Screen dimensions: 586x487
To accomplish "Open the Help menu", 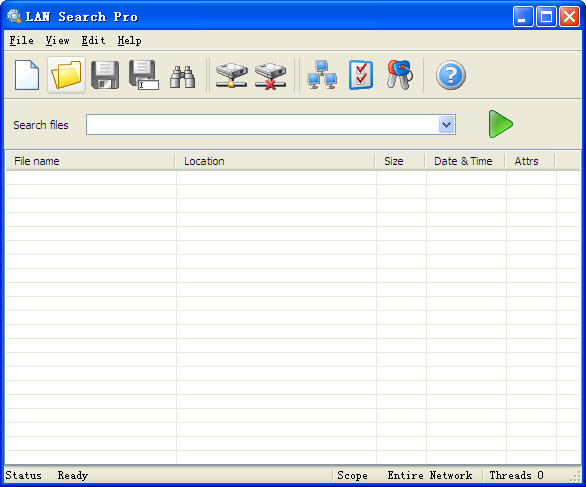I will click(129, 40).
